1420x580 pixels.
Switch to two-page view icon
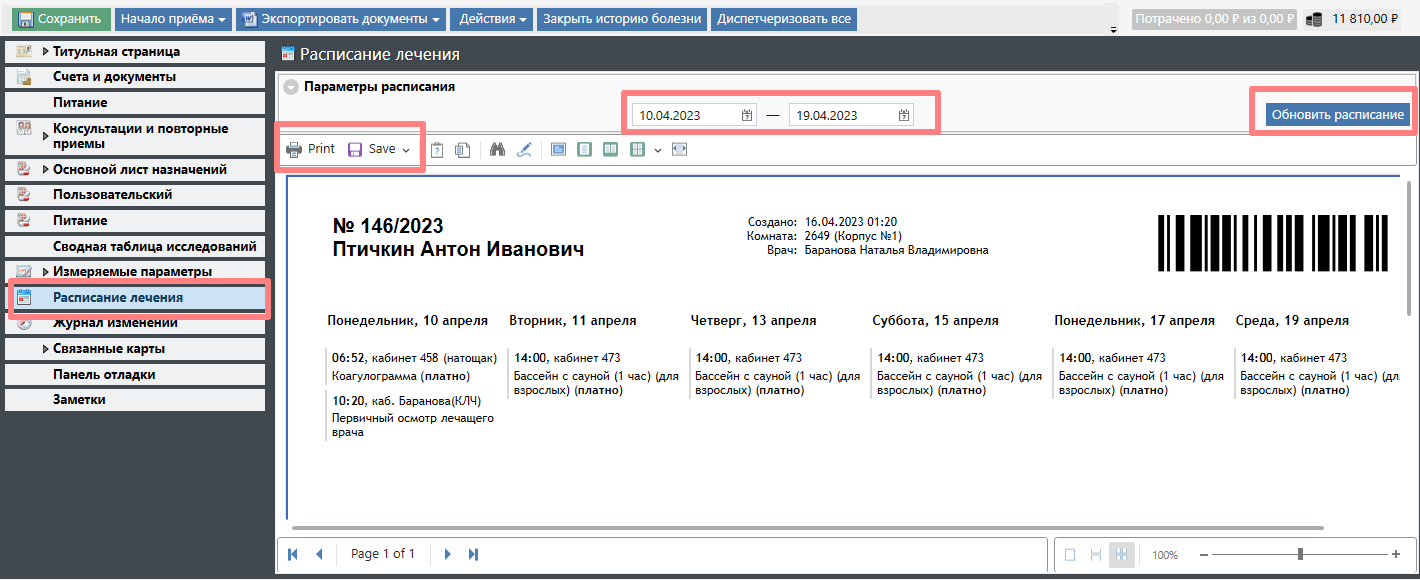click(610, 150)
